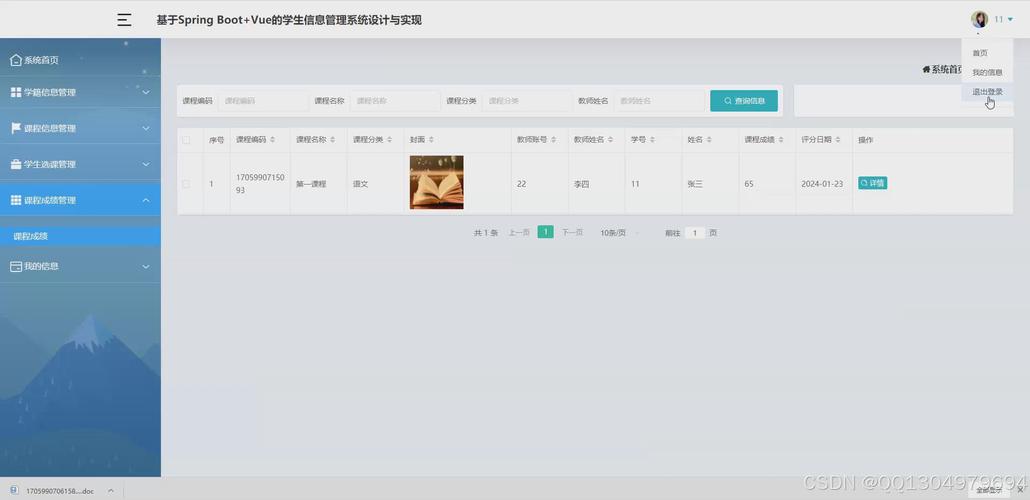Screen dimensions: 1030x500
Task: Click the 课程名称 search input field
Action: [395, 101]
